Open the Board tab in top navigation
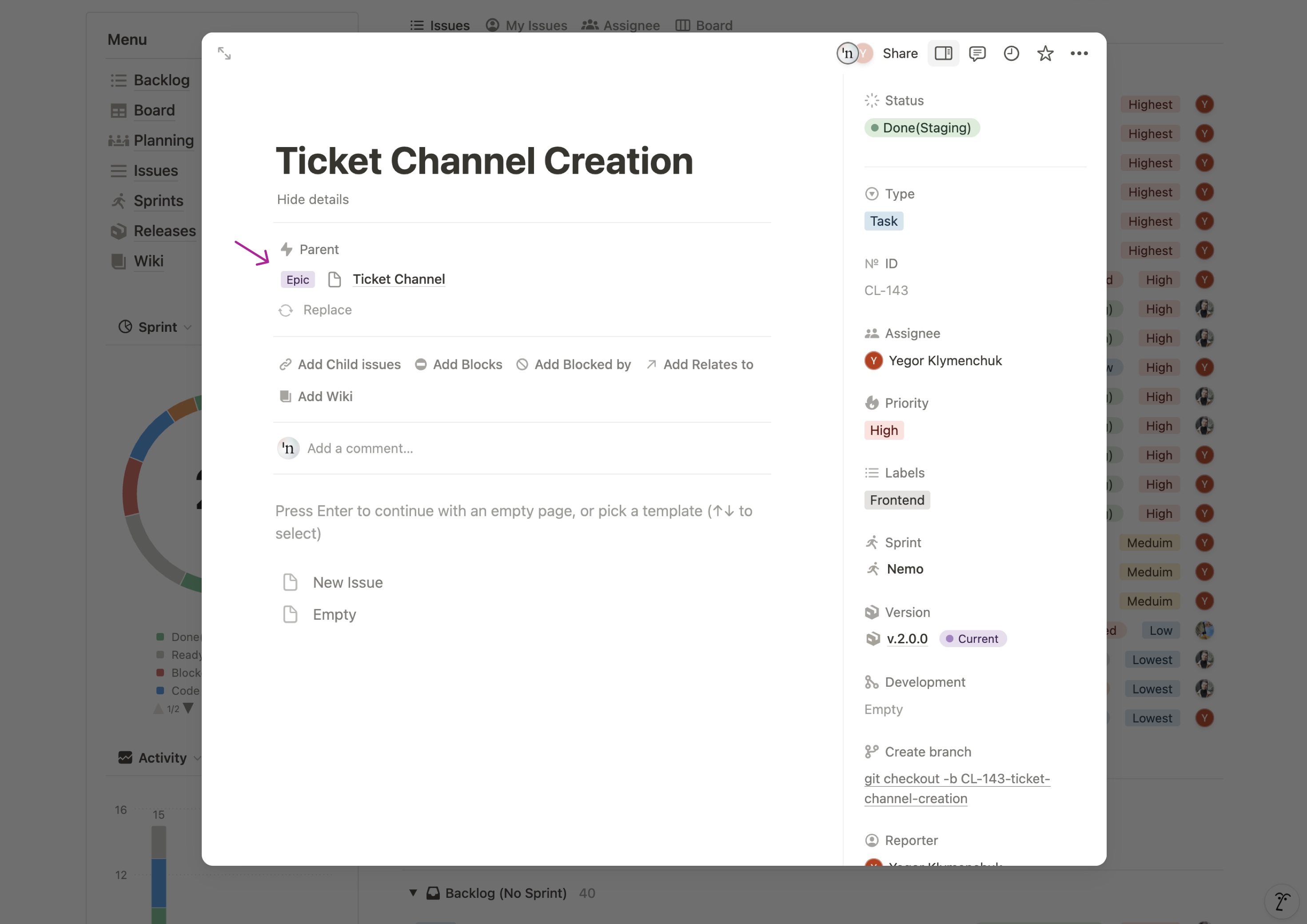 714,25
